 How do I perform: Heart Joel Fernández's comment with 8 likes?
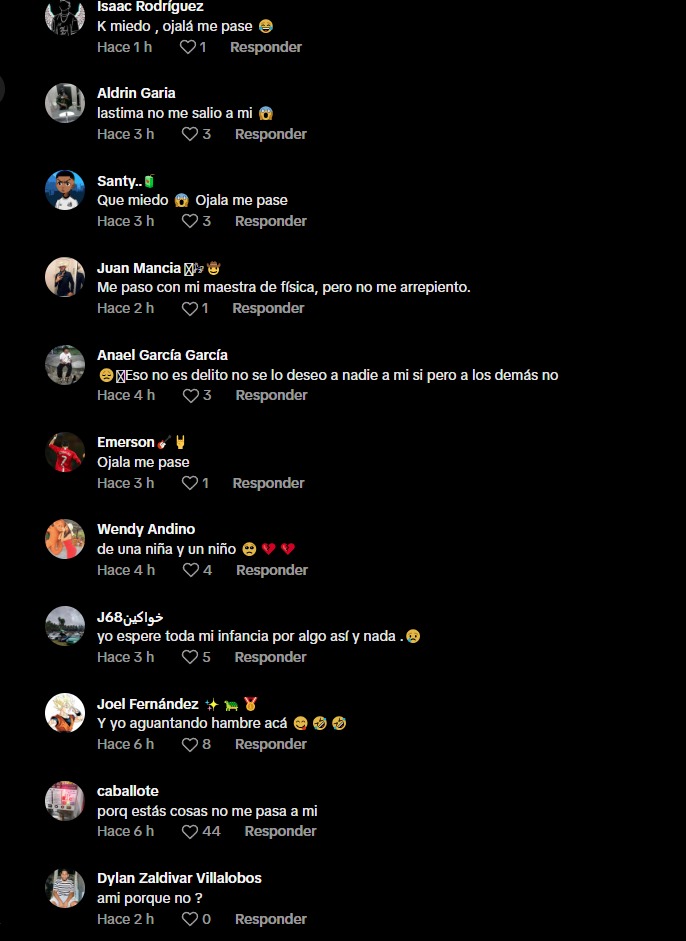190,745
